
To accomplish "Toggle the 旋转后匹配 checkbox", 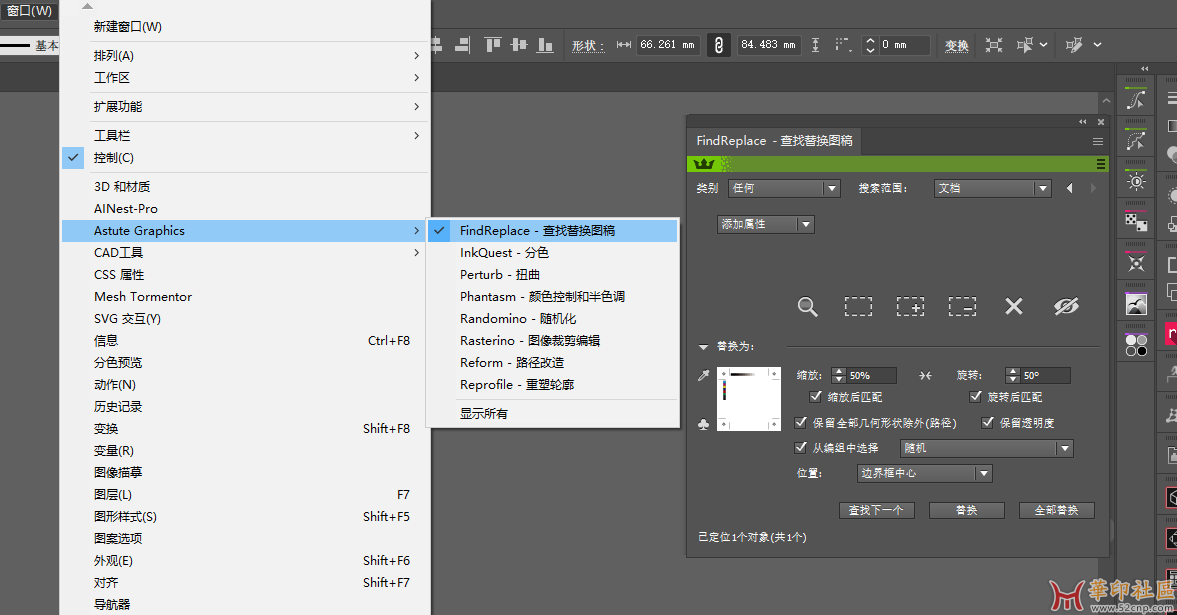I will [976, 396].
